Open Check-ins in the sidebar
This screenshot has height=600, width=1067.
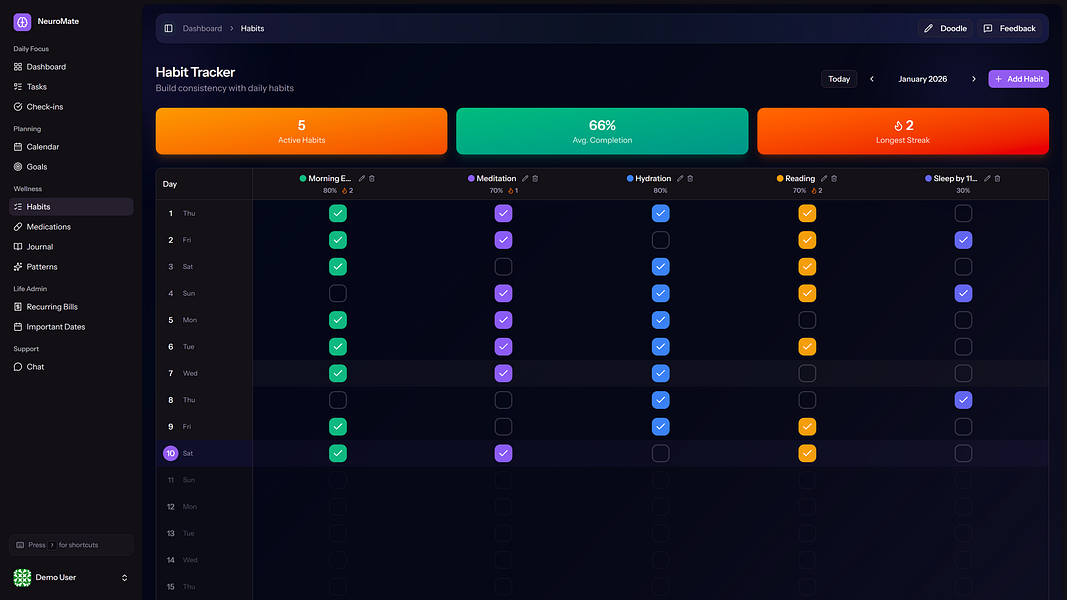pyautogui.click(x=71, y=107)
